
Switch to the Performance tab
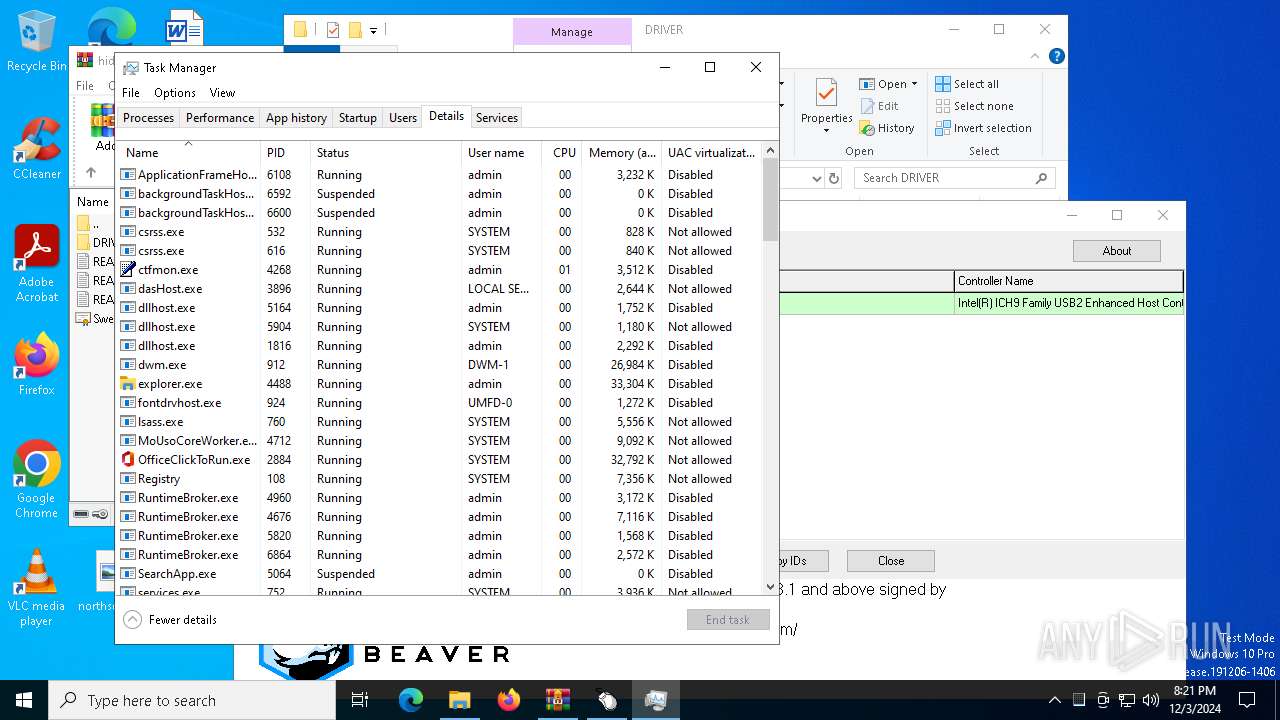pyautogui.click(x=220, y=118)
